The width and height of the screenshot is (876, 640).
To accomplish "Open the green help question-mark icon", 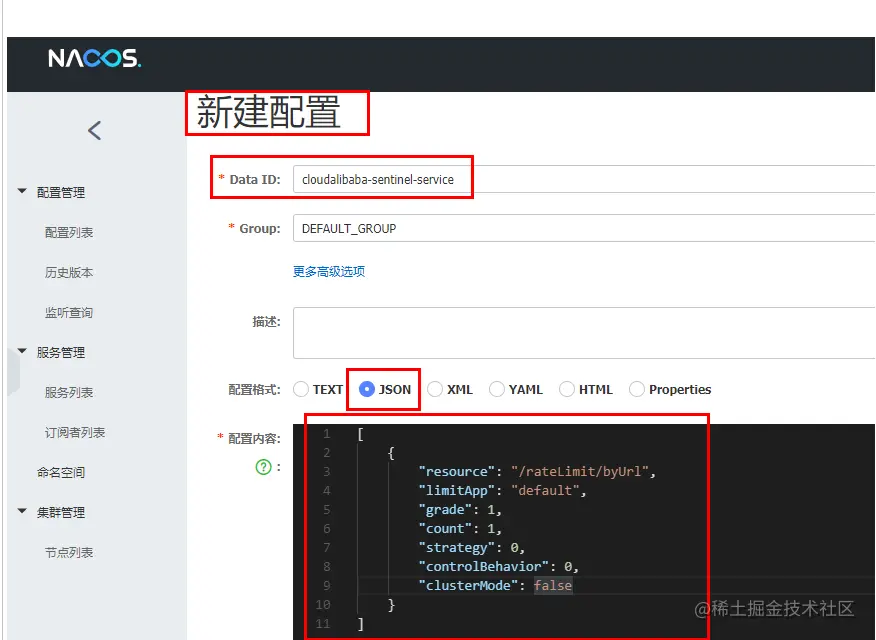I will tap(263, 467).
